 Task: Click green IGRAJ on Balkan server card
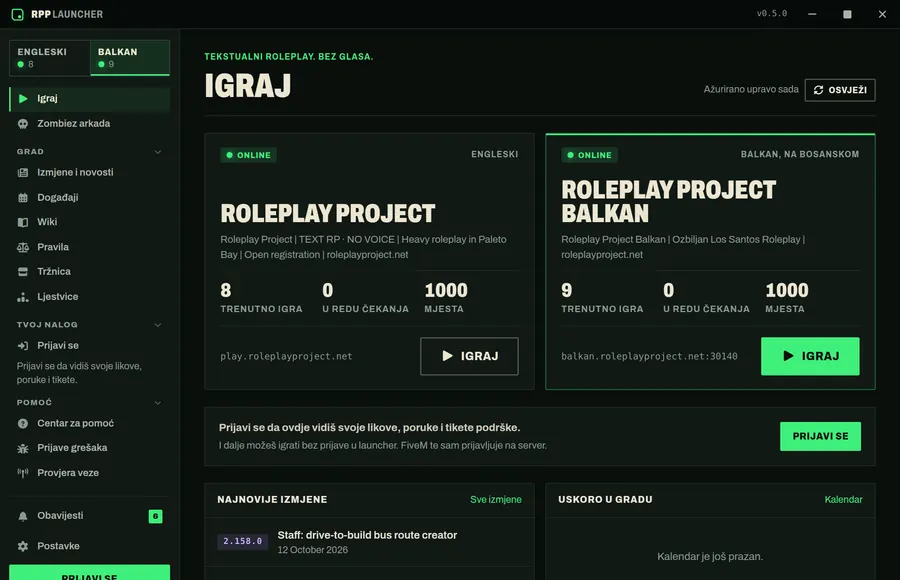point(810,357)
